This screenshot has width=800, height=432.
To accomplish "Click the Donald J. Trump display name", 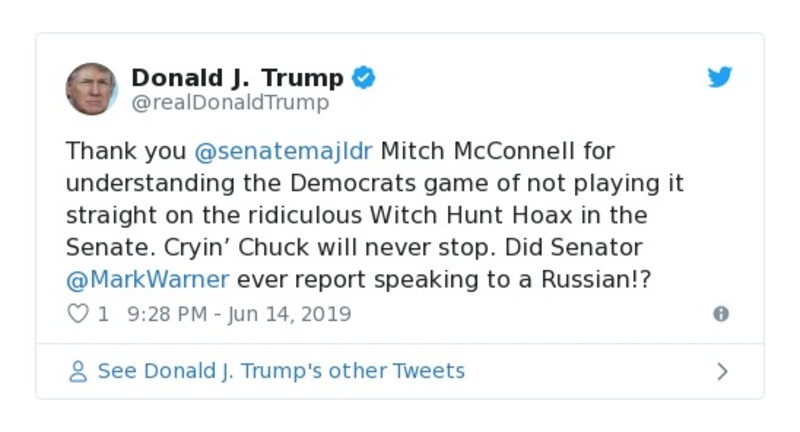I will (x=237, y=78).
